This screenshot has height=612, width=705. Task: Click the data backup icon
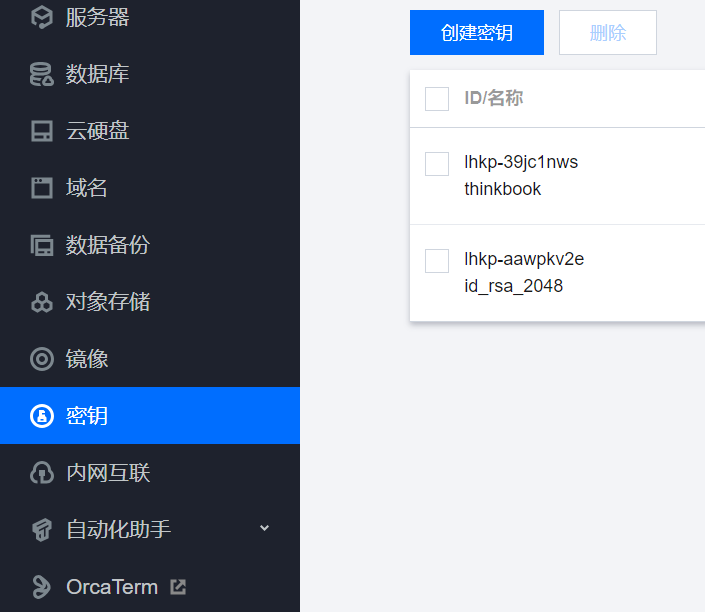click(x=42, y=245)
